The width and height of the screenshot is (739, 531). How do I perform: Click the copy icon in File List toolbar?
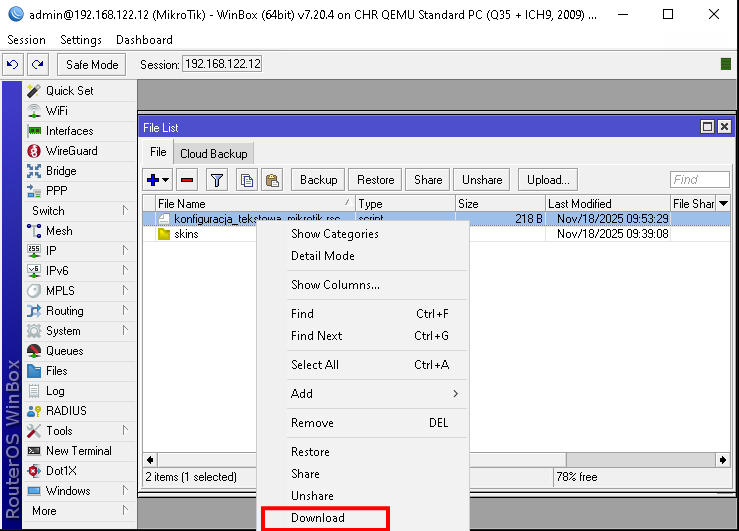pos(247,180)
